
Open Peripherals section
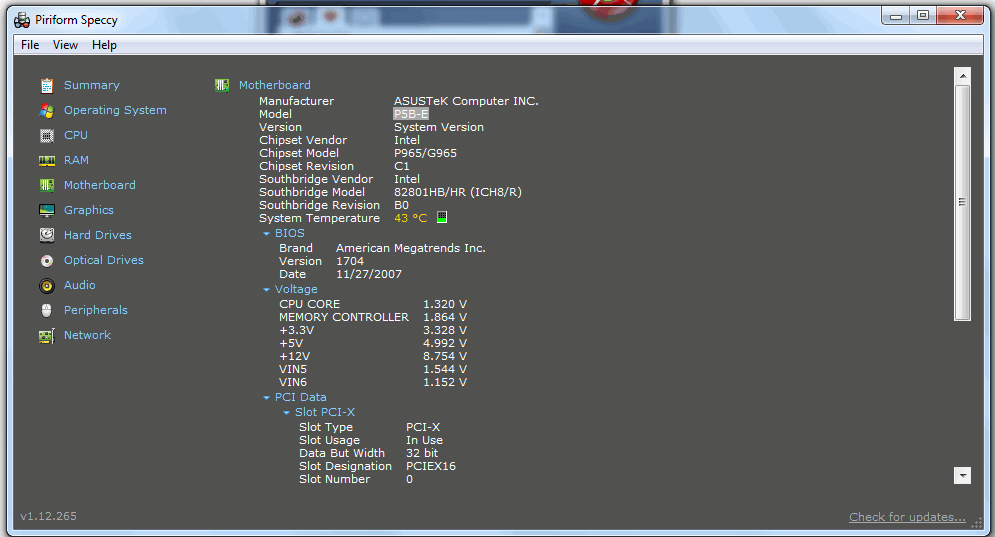pyautogui.click(x=96, y=310)
